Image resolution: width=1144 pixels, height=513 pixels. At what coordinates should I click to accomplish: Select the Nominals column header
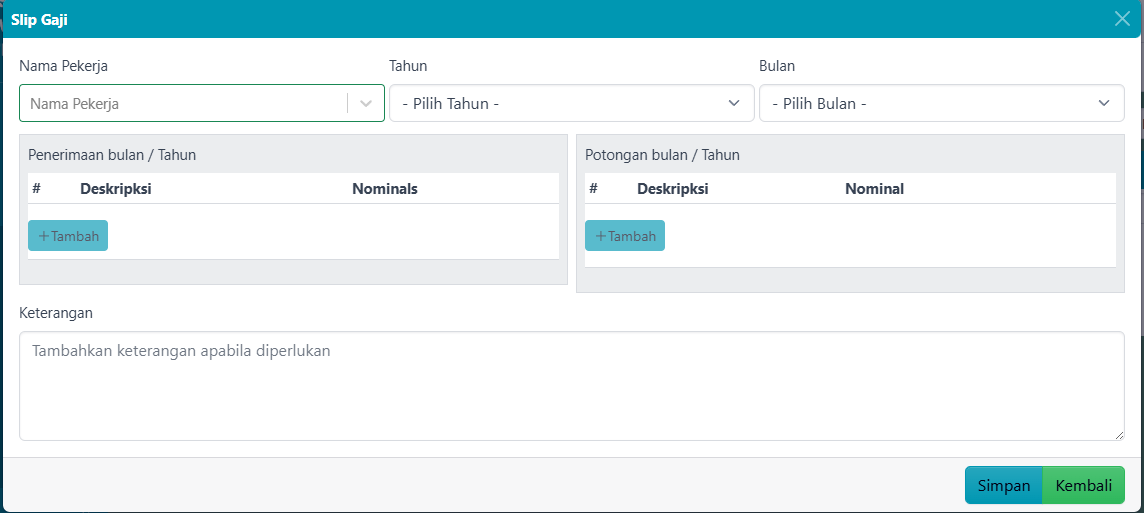[385, 188]
